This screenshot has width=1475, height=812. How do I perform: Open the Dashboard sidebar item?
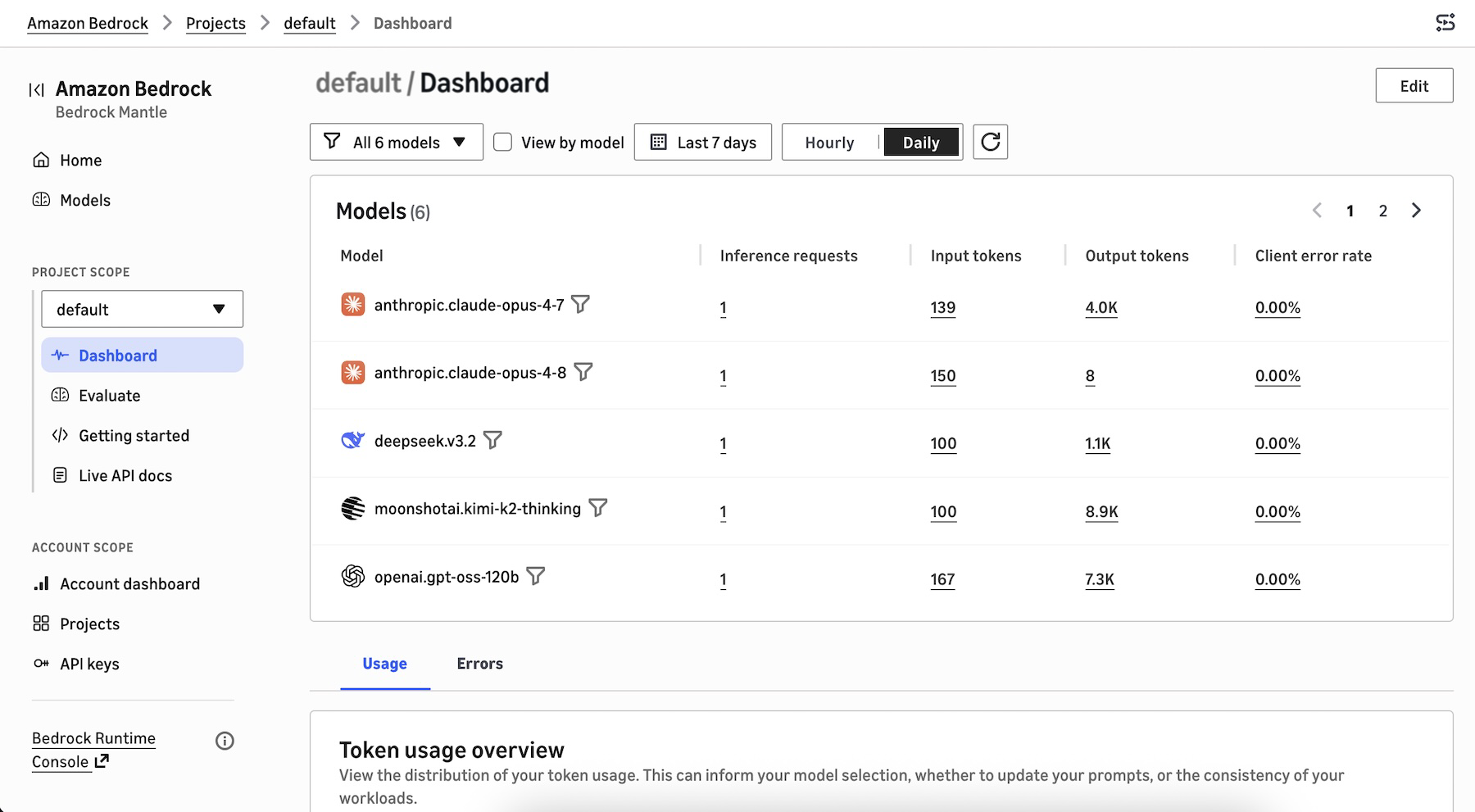(x=143, y=355)
